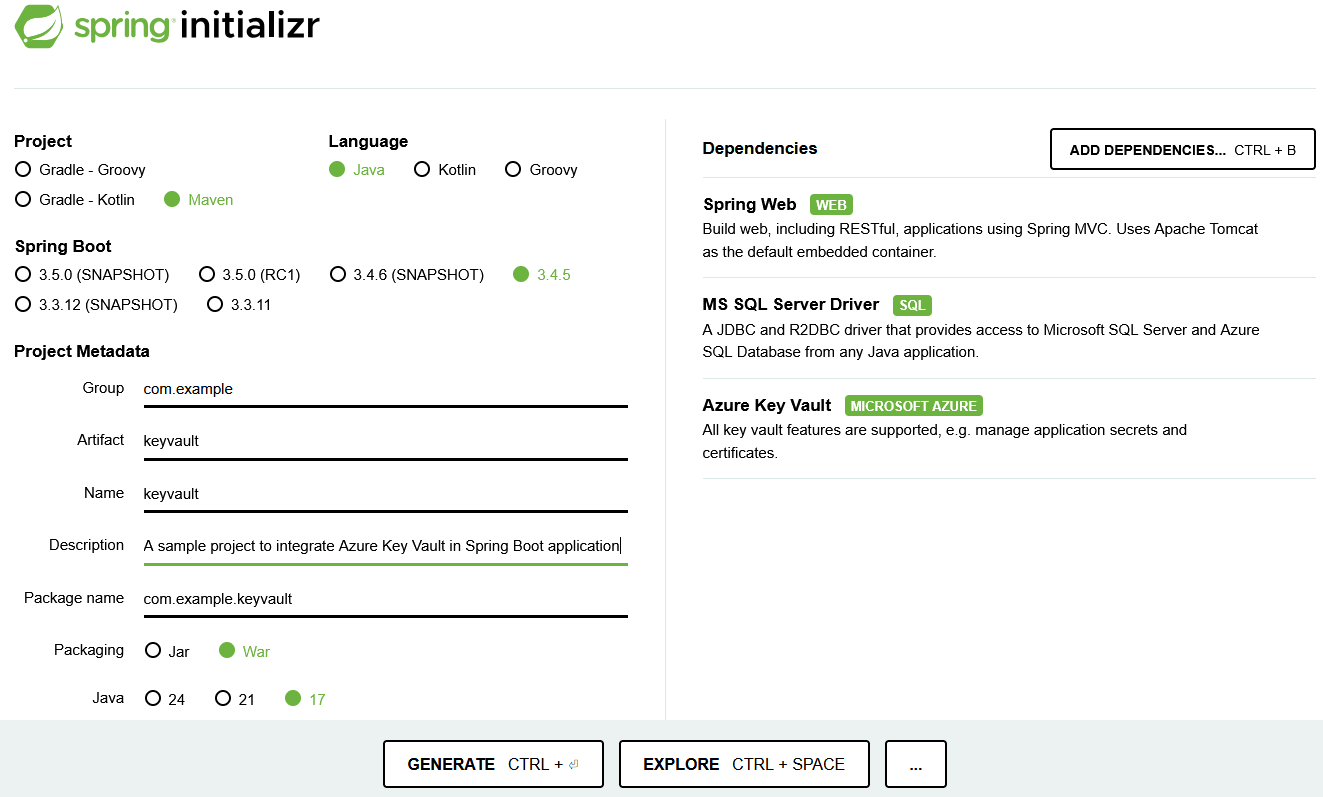Click the Artifact input field

[385, 441]
